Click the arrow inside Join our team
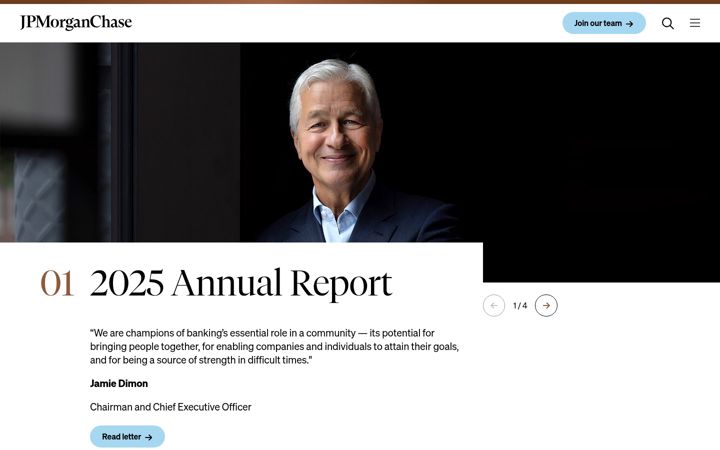Image resolution: width=720 pixels, height=450 pixels. click(630, 23)
